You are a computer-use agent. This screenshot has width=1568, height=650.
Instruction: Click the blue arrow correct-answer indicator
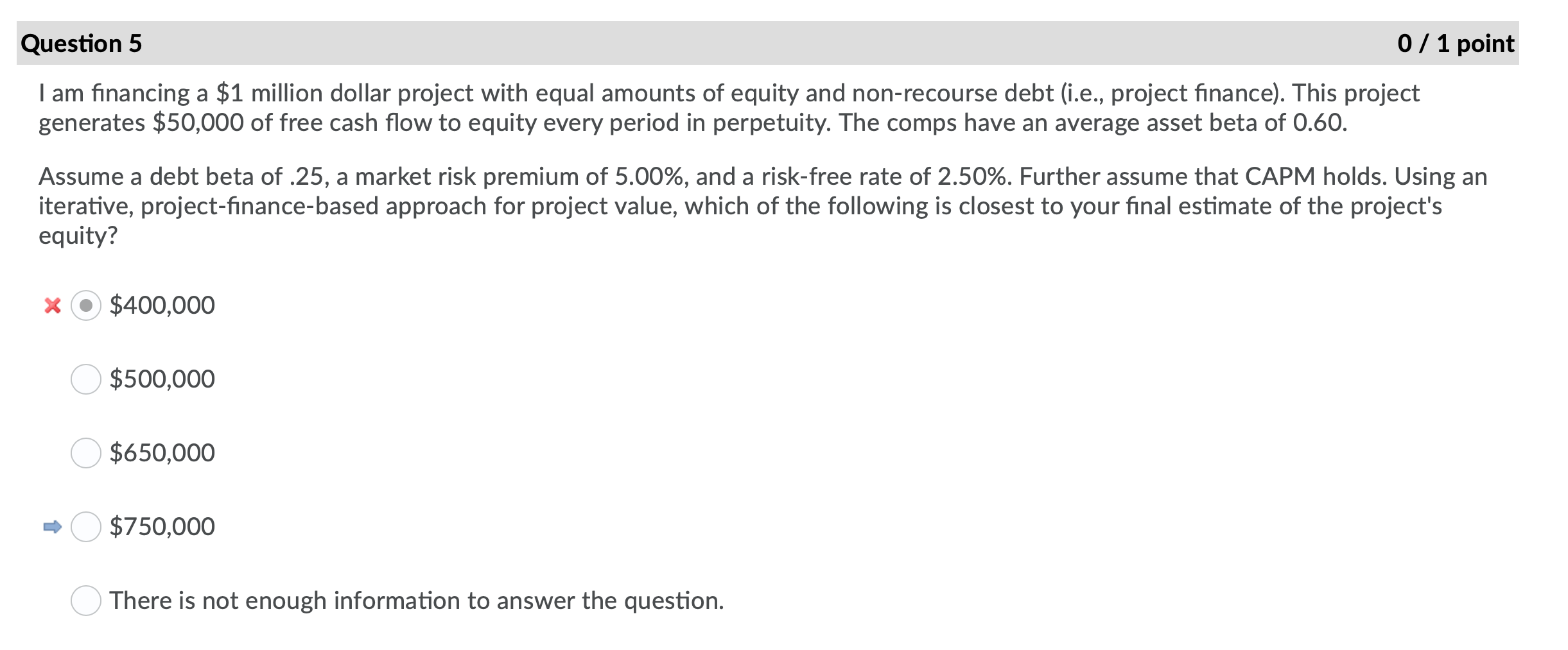(53, 527)
